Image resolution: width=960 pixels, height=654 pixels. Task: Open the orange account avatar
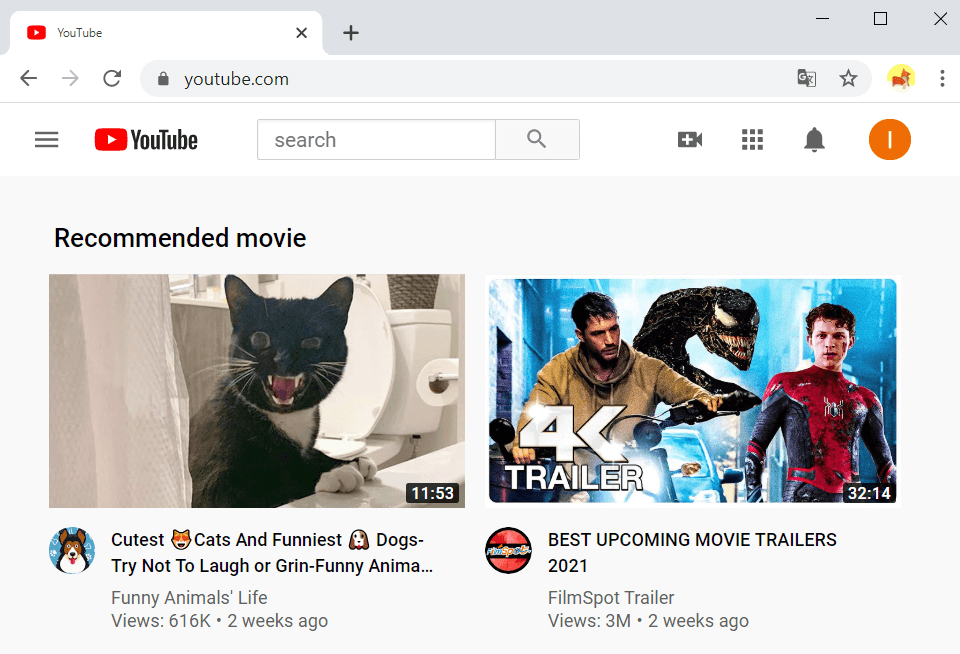pyautogui.click(x=890, y=140)
